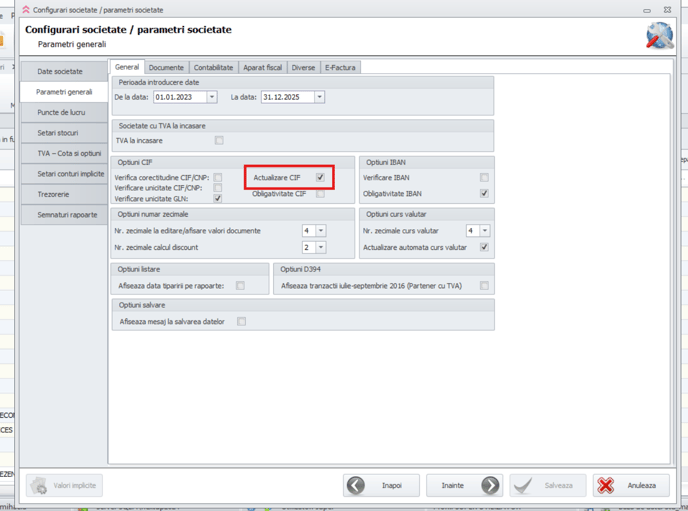Image resolution: width=688 pixels, height=511 pixels.
Task: Click the red X Anuleaza icon
Action: tap(606, 485)
